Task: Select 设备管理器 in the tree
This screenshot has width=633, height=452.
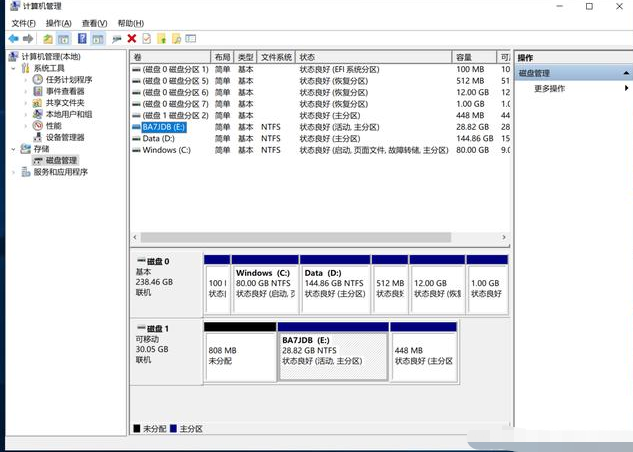Action: [65, 137]
